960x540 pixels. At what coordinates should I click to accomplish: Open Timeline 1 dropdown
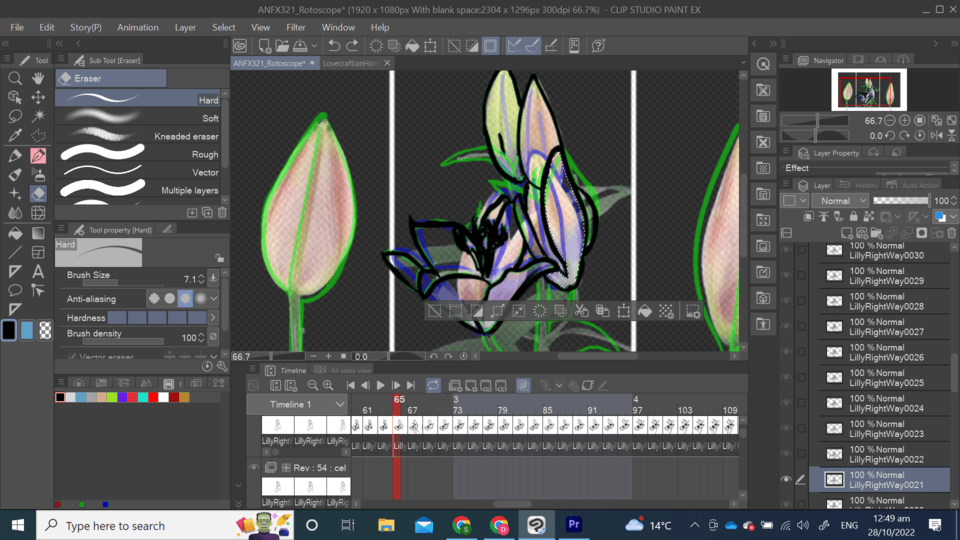click(299, 404)
